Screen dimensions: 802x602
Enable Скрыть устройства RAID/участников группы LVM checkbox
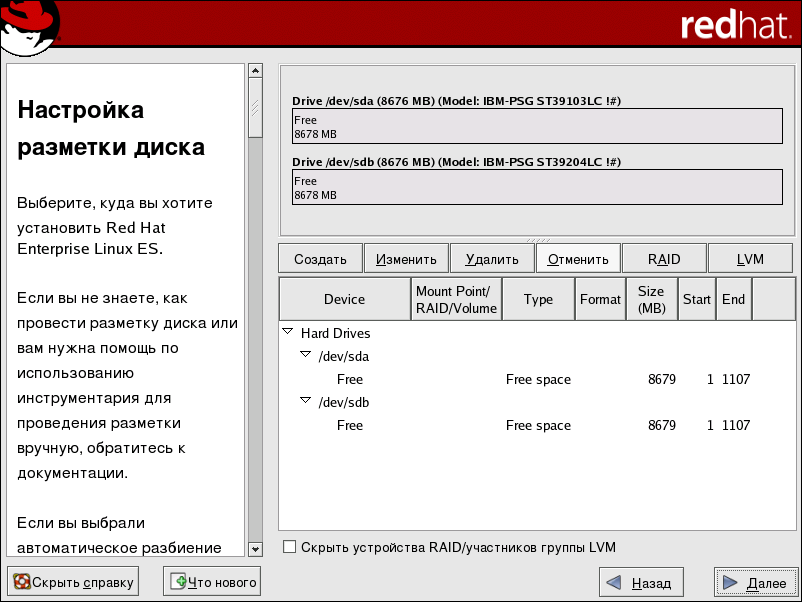pyautogui.click(x=290, y=547)
